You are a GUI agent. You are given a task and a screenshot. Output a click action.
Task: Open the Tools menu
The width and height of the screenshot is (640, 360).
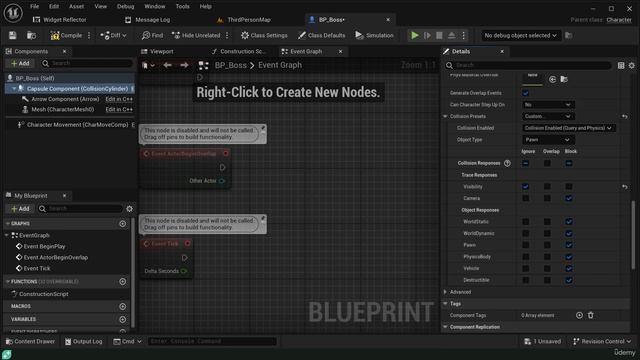pos(182,7)
